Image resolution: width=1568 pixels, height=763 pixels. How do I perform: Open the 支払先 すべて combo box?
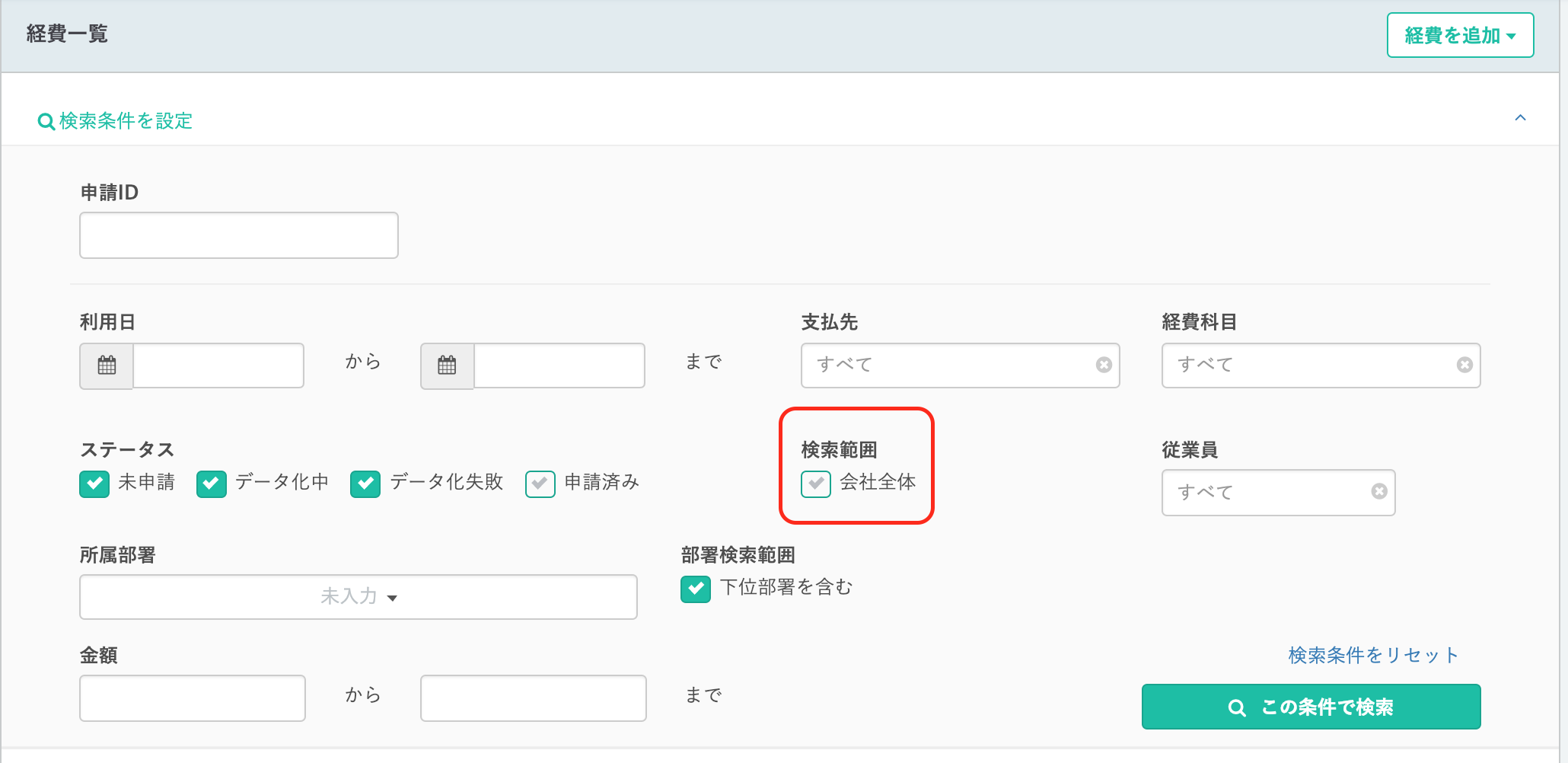960,366
